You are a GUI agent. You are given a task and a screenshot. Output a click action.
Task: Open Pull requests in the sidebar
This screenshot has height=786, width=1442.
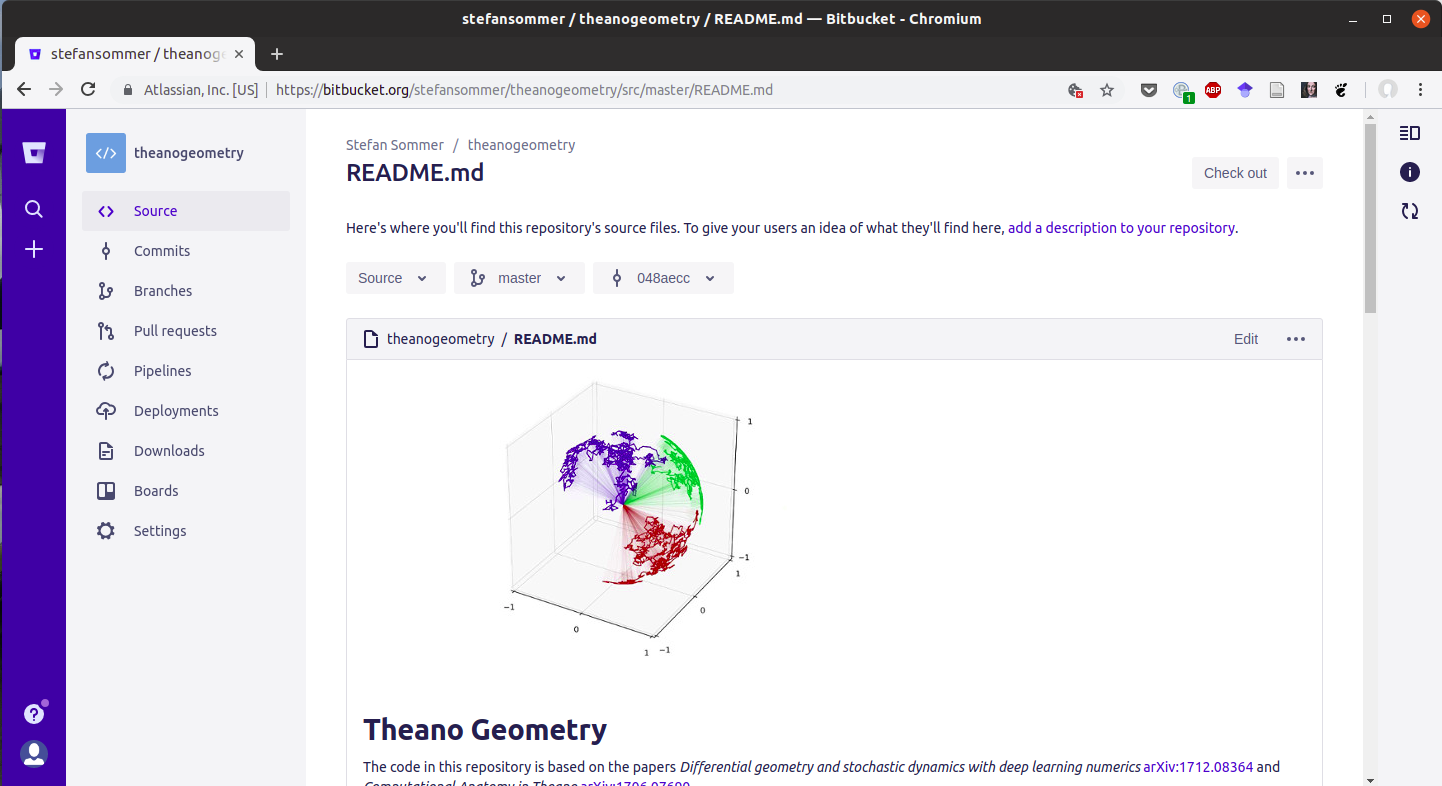[186, 331]
